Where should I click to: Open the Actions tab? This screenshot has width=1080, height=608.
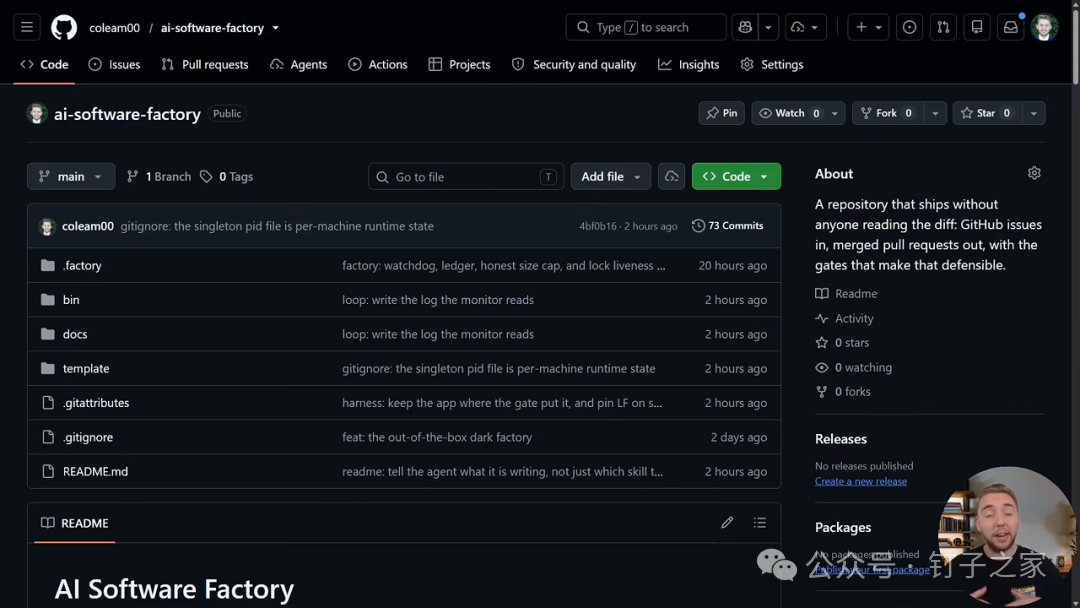[377, 64]
